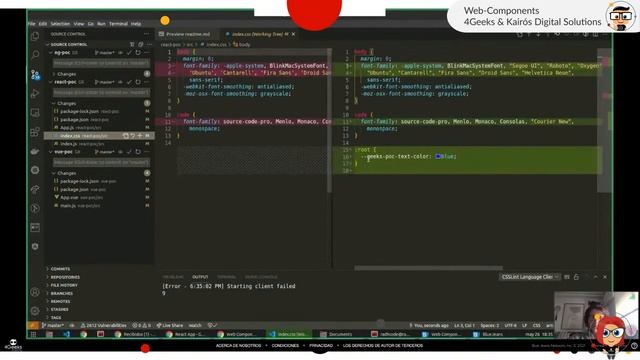Select main.js file row in vue-poc
Image resolution: width=640 pixels, height=360 pixels.
[x=98, y=206]
